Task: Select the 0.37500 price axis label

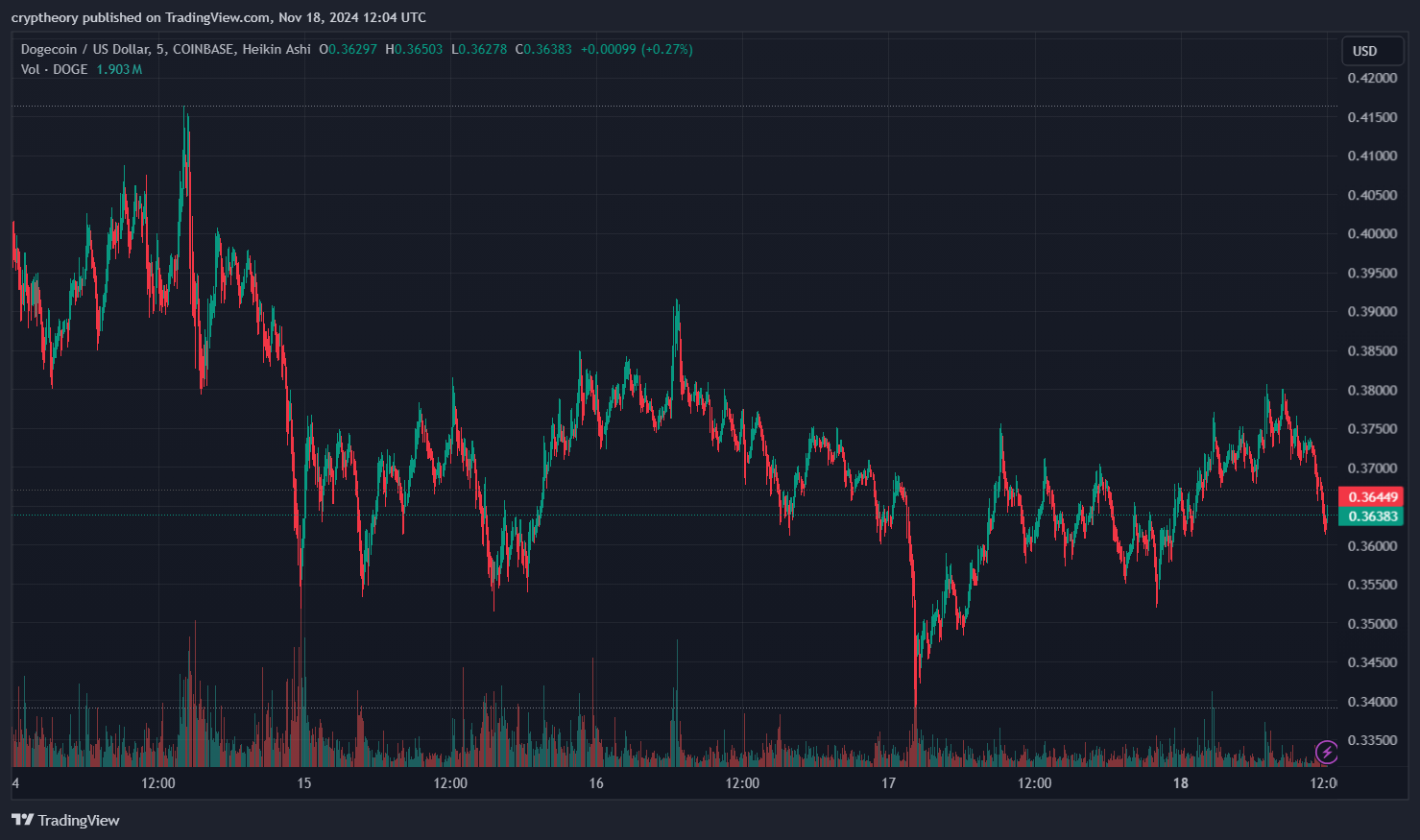Action: (x=1372, y=428)
